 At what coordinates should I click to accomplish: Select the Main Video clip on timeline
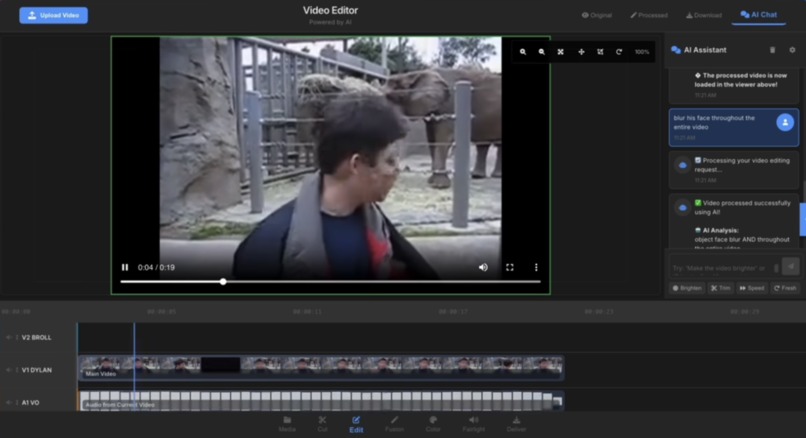click(x=321, y=368)
